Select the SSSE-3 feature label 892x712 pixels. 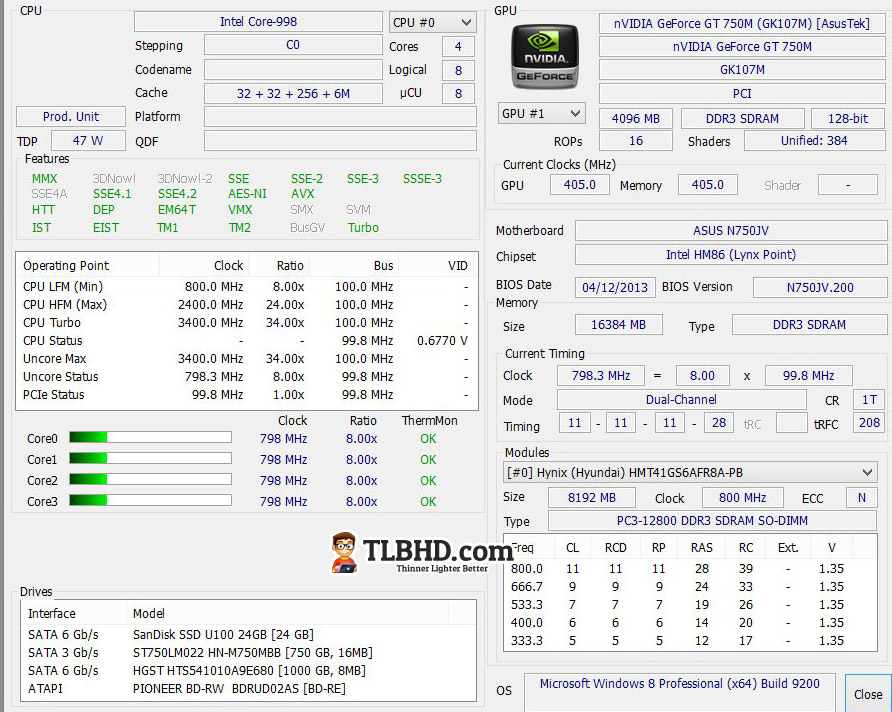422,179
